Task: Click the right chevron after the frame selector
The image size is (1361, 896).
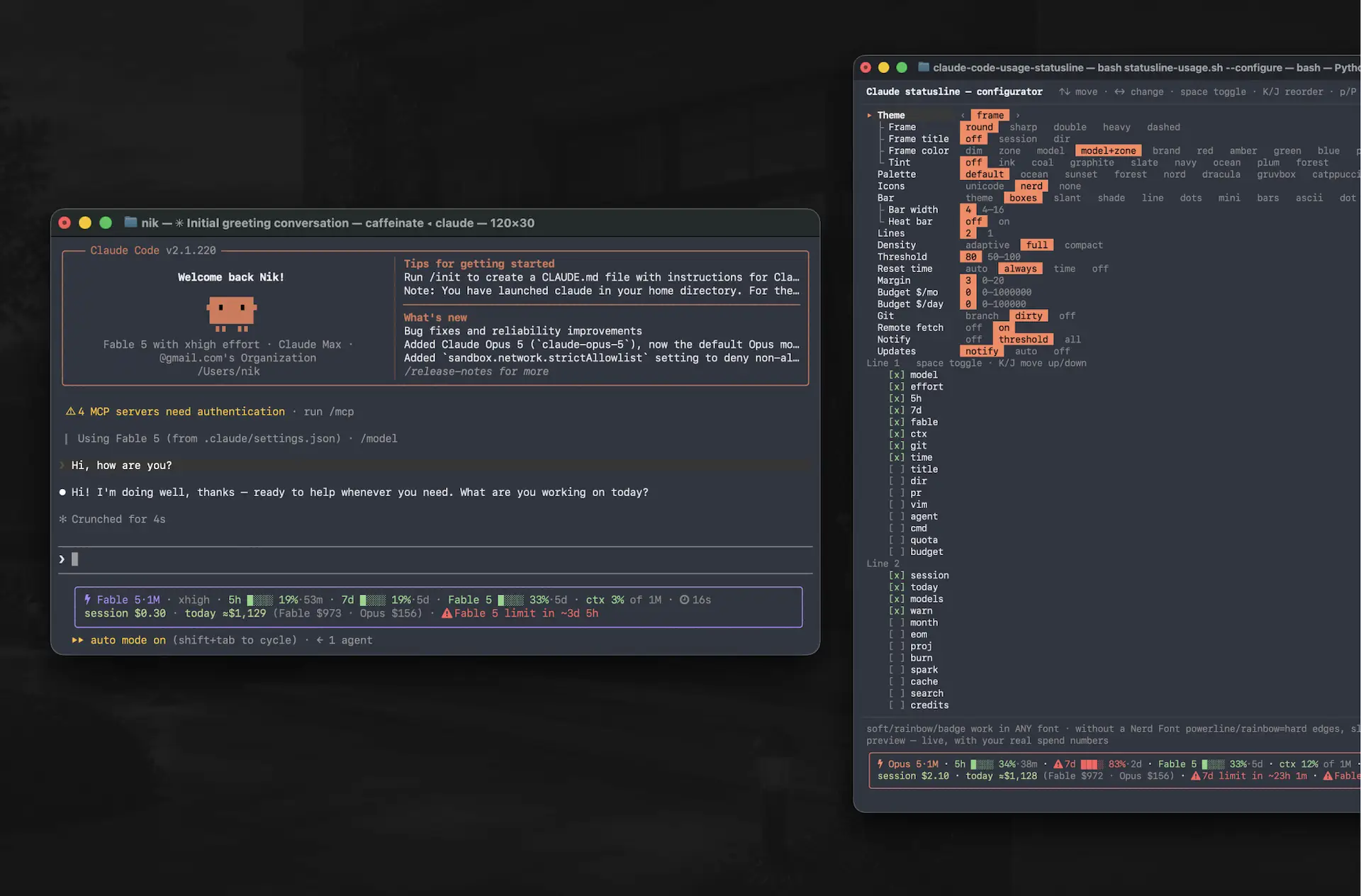Action: click(1018, 116)
